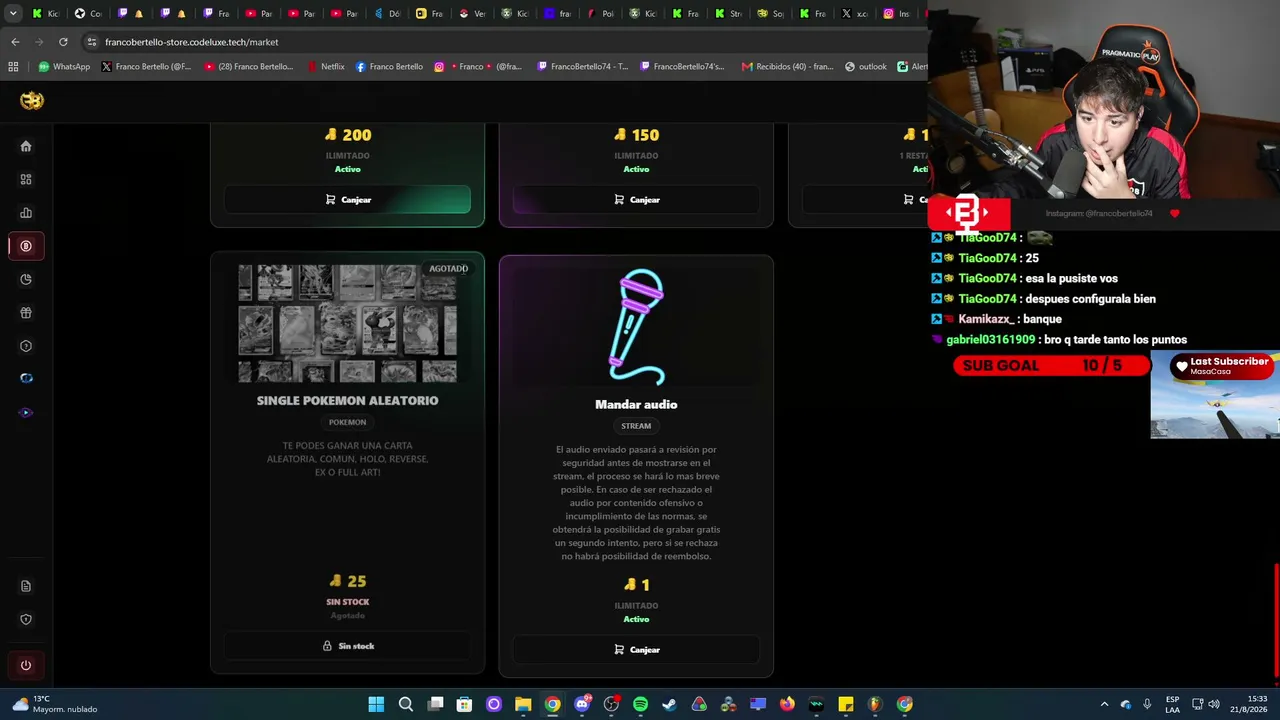
Task: Go back with the browser back arrow
Action: click(x=15, y=42)
